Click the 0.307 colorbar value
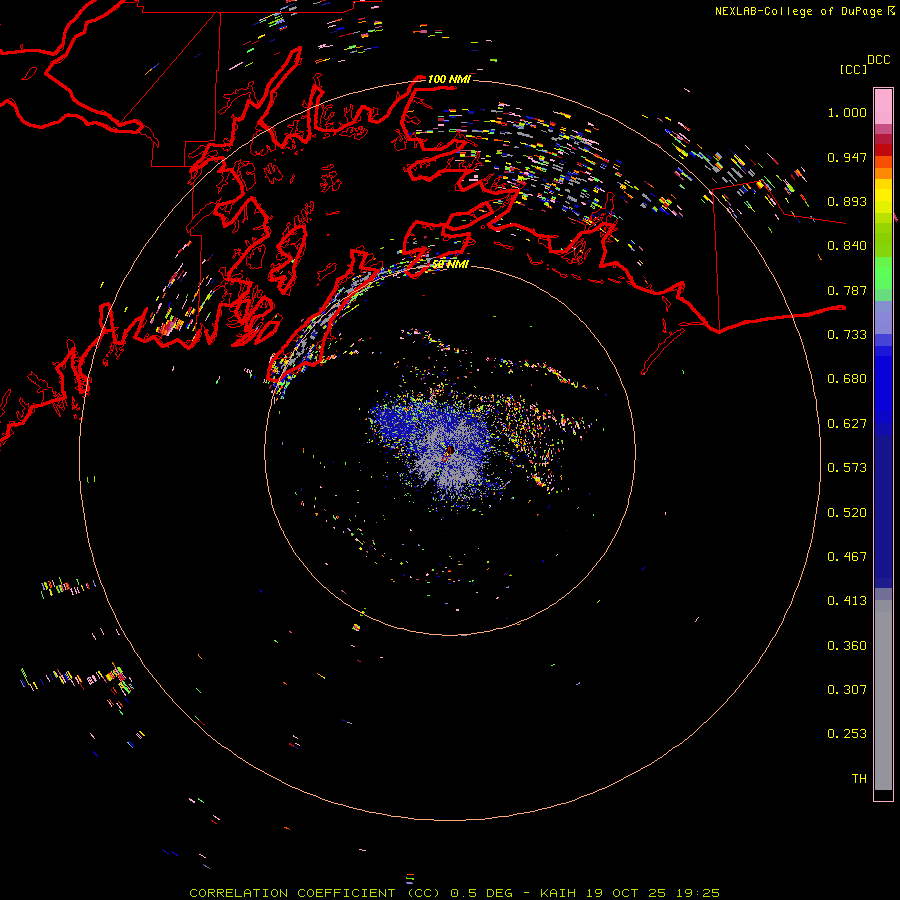The width and height of the screenshot is (900, 900). 847,689
